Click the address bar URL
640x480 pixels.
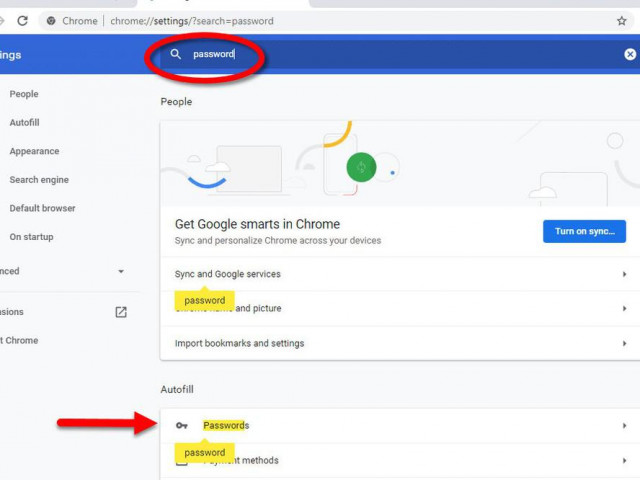192,21
